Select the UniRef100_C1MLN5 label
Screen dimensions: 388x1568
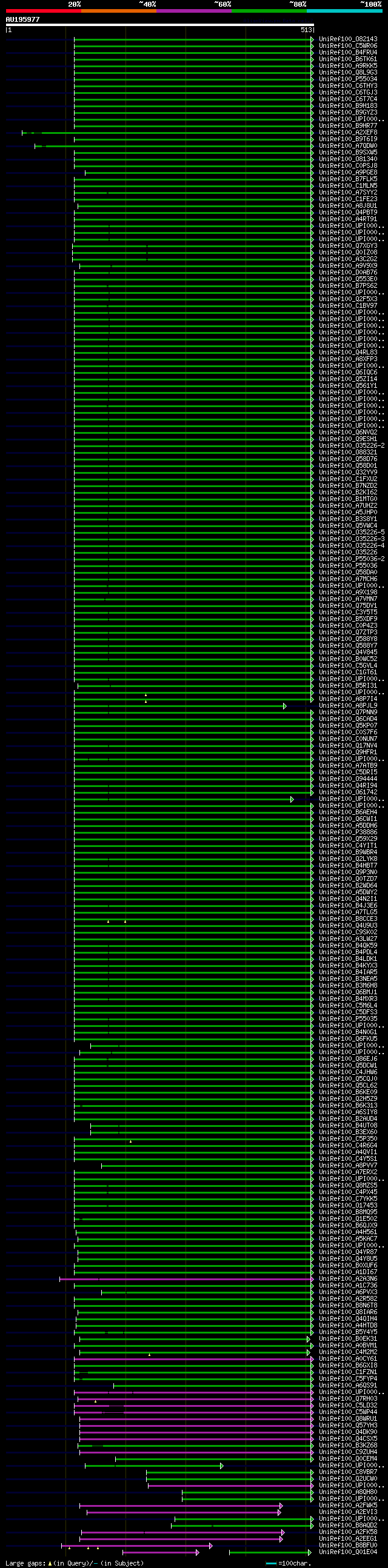click(x=348, y=185)
